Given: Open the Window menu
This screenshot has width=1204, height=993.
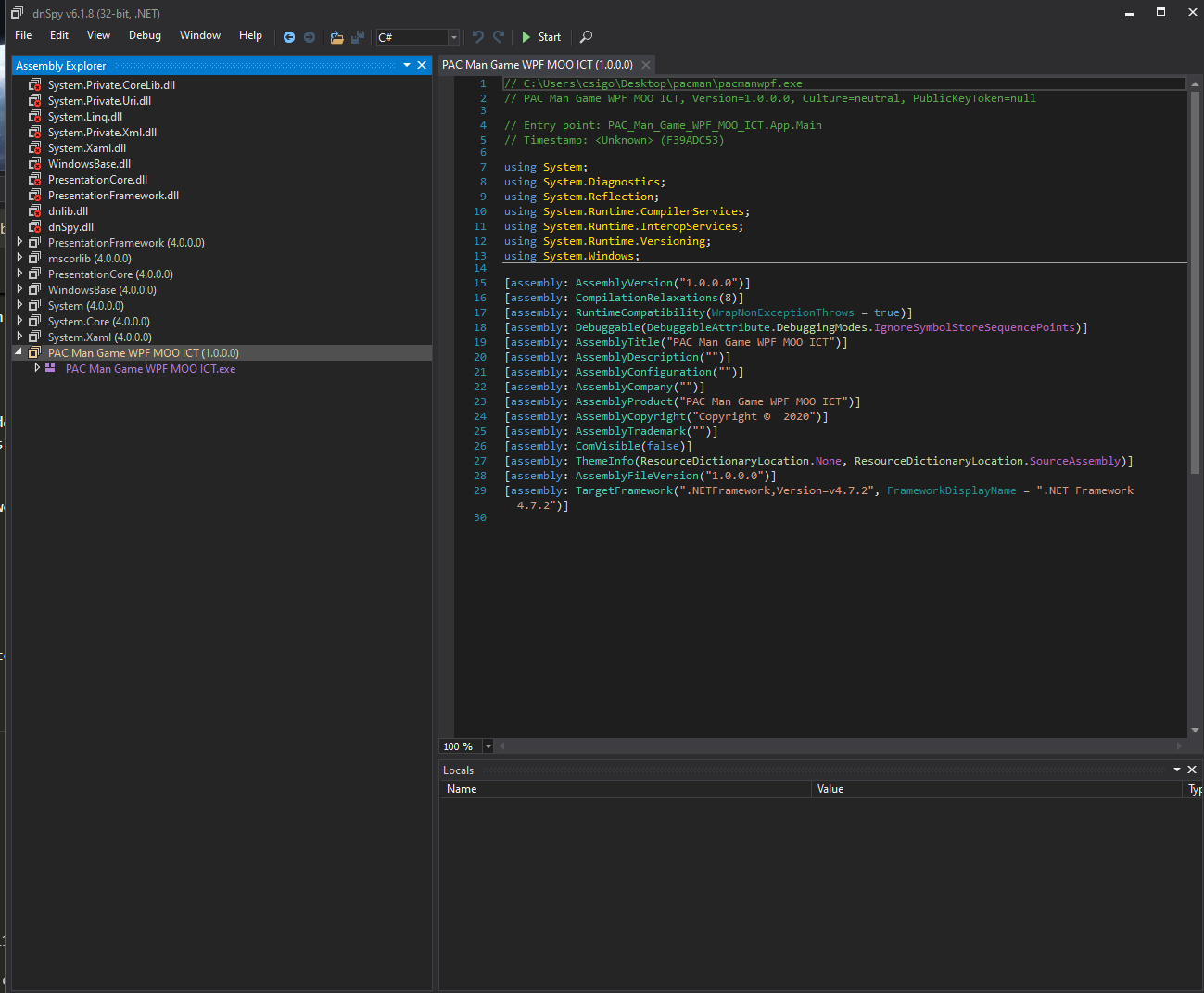Looking at the screenshot, I should (200, 35).
